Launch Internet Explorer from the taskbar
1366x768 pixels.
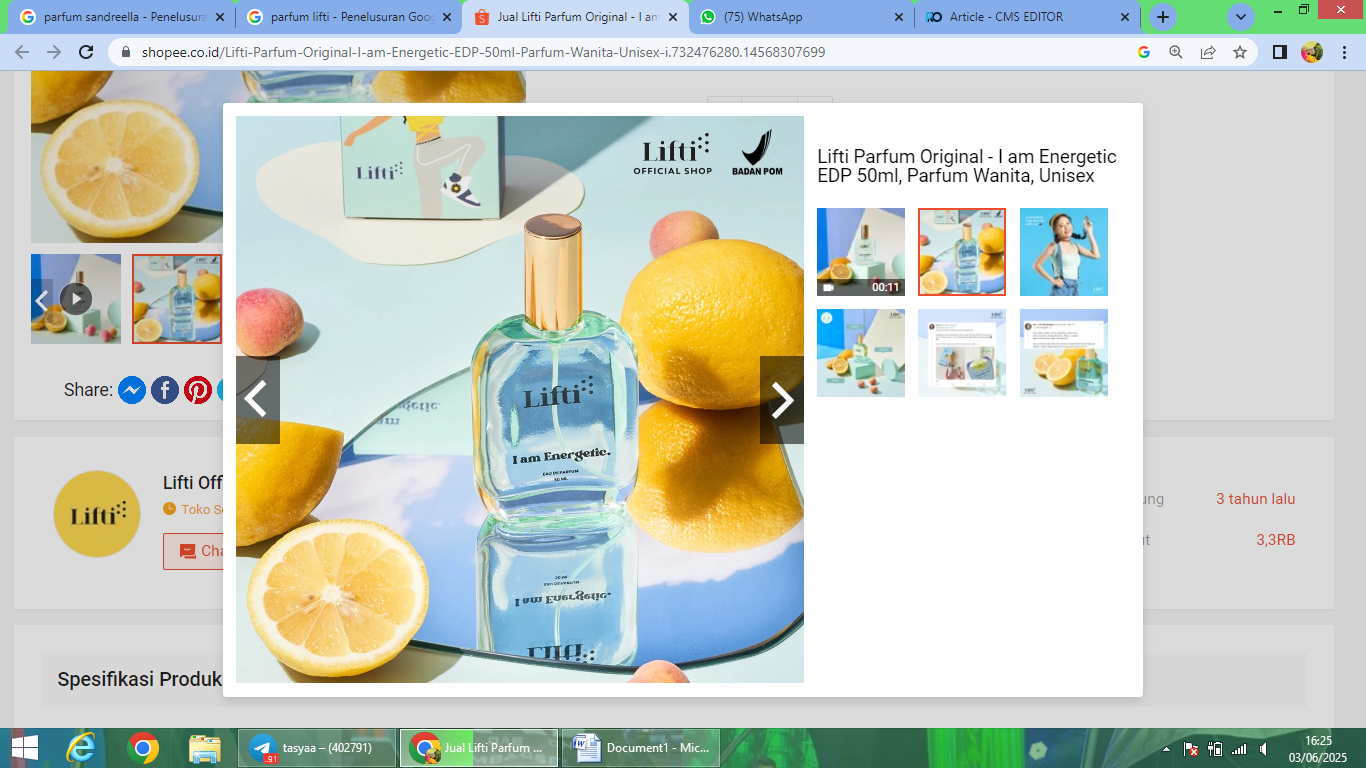80,748
